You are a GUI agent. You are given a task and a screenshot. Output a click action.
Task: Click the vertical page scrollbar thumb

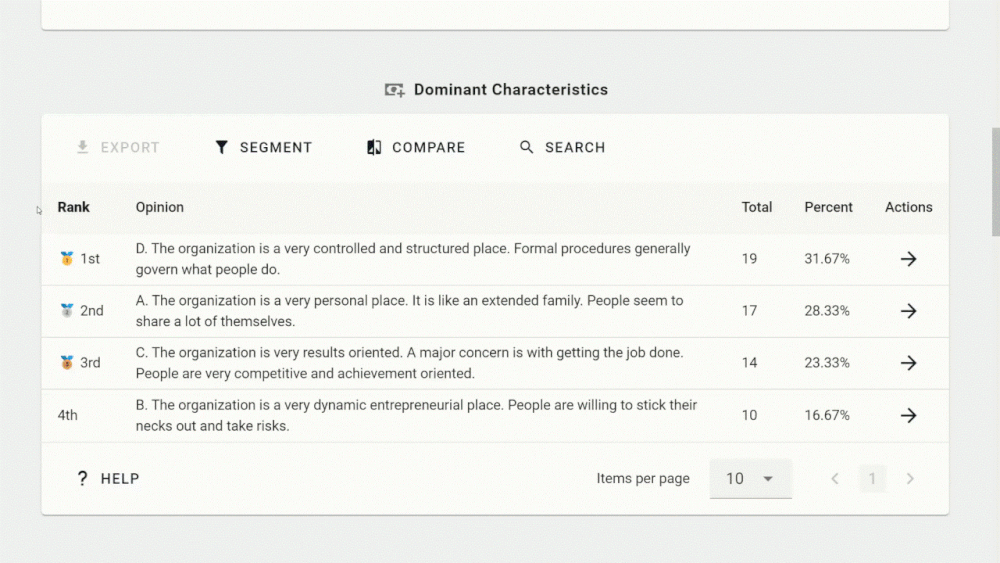click(995, 180)
